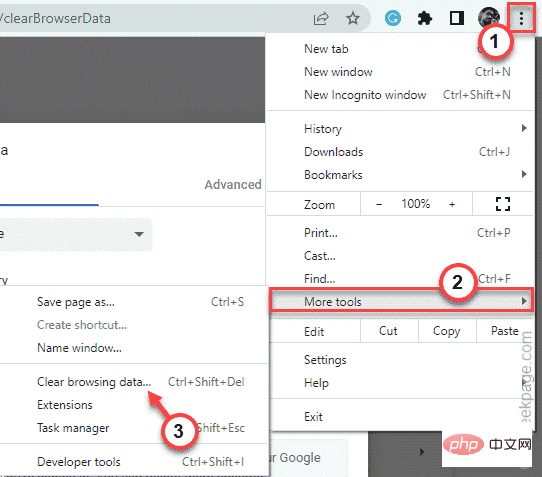The height and width of the screenshot is (477, 542).
Task: Choose Exit to close Chrome
Action: (400, 417)
